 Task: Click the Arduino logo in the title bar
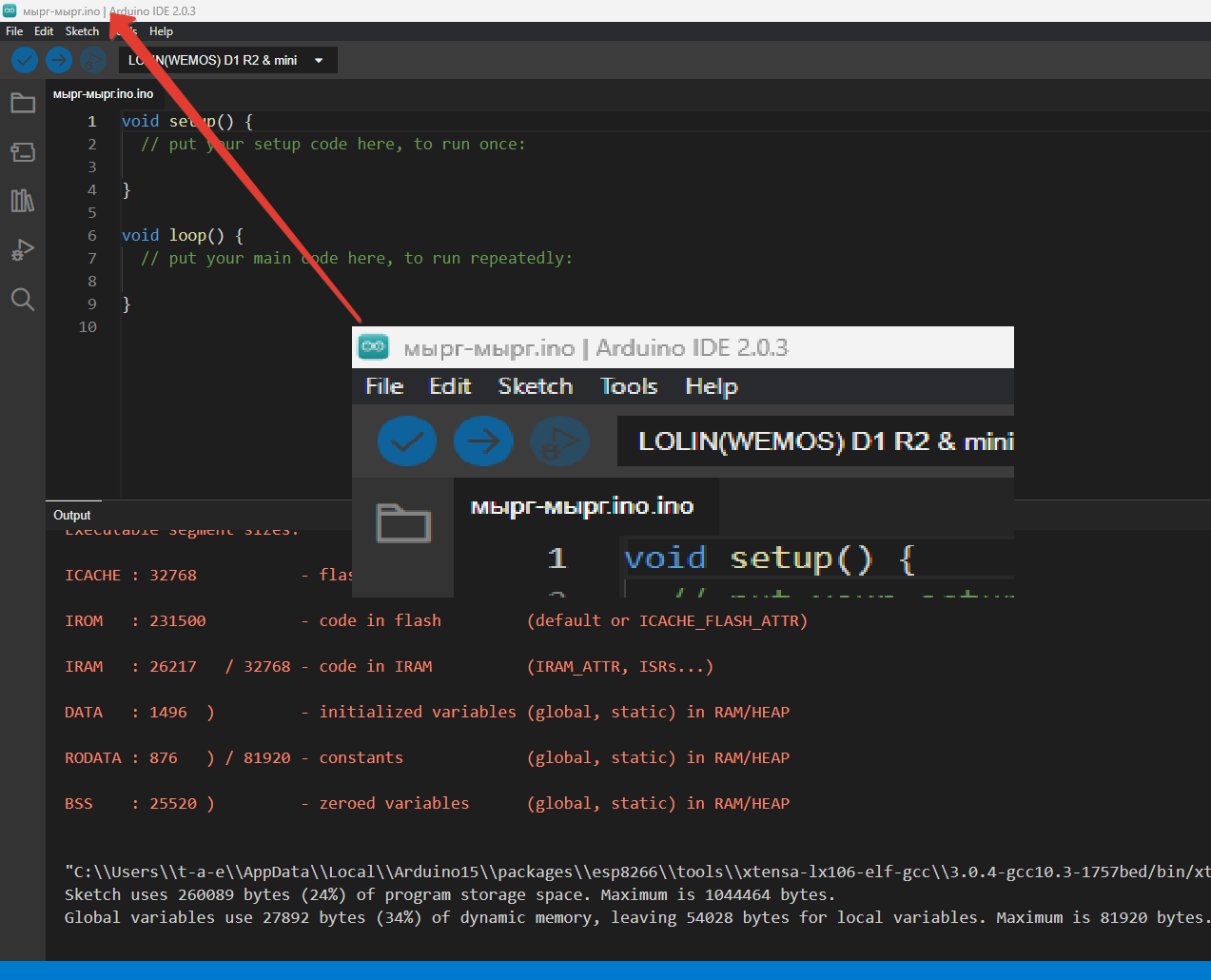coord(10,10)
